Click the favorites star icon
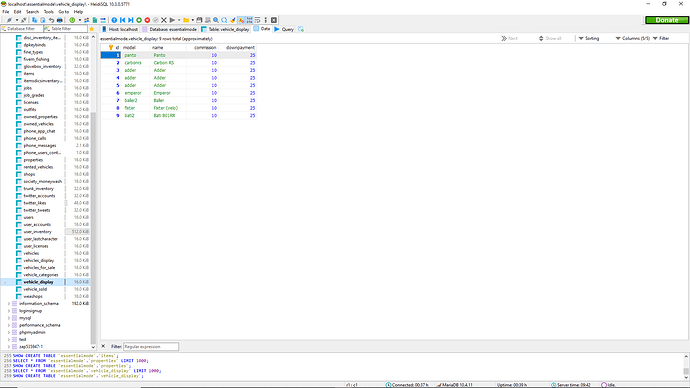 [92, 29]
